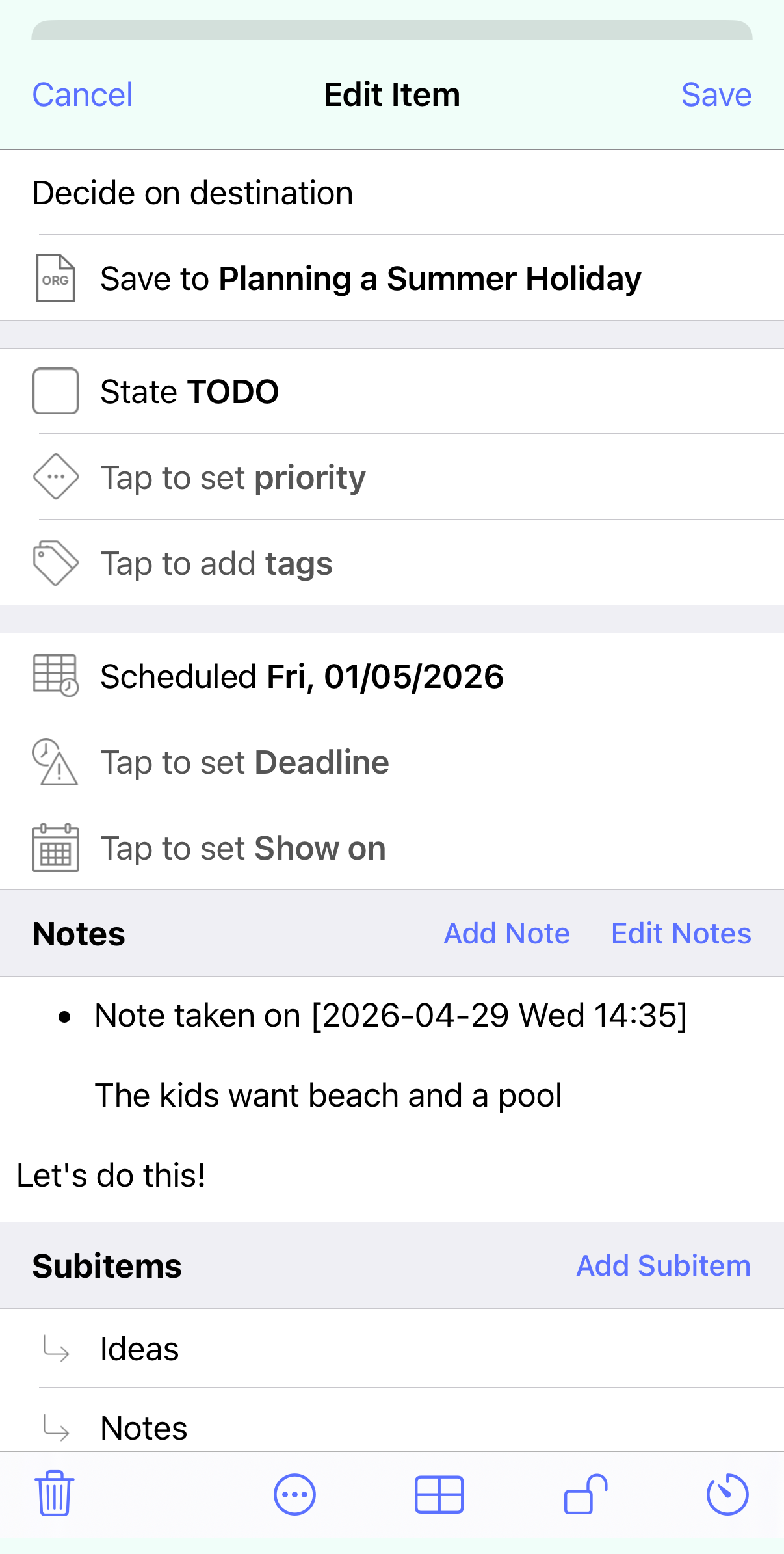The image size is (784, 1554).
Task: Edit the title field Decide on destination
Action: pyautogui.click(x=392, y=192)
